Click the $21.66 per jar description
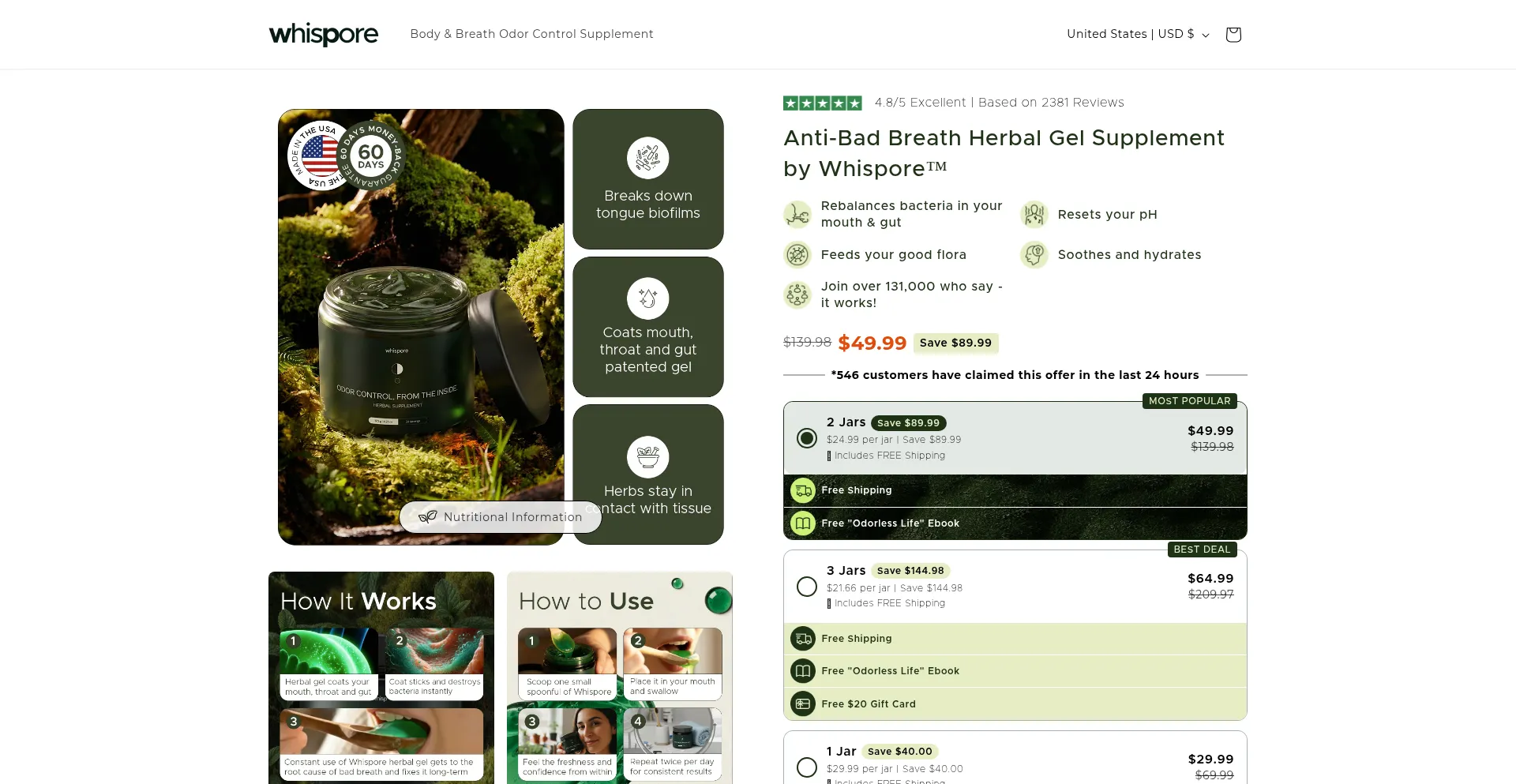 click(x=895, y=588)
